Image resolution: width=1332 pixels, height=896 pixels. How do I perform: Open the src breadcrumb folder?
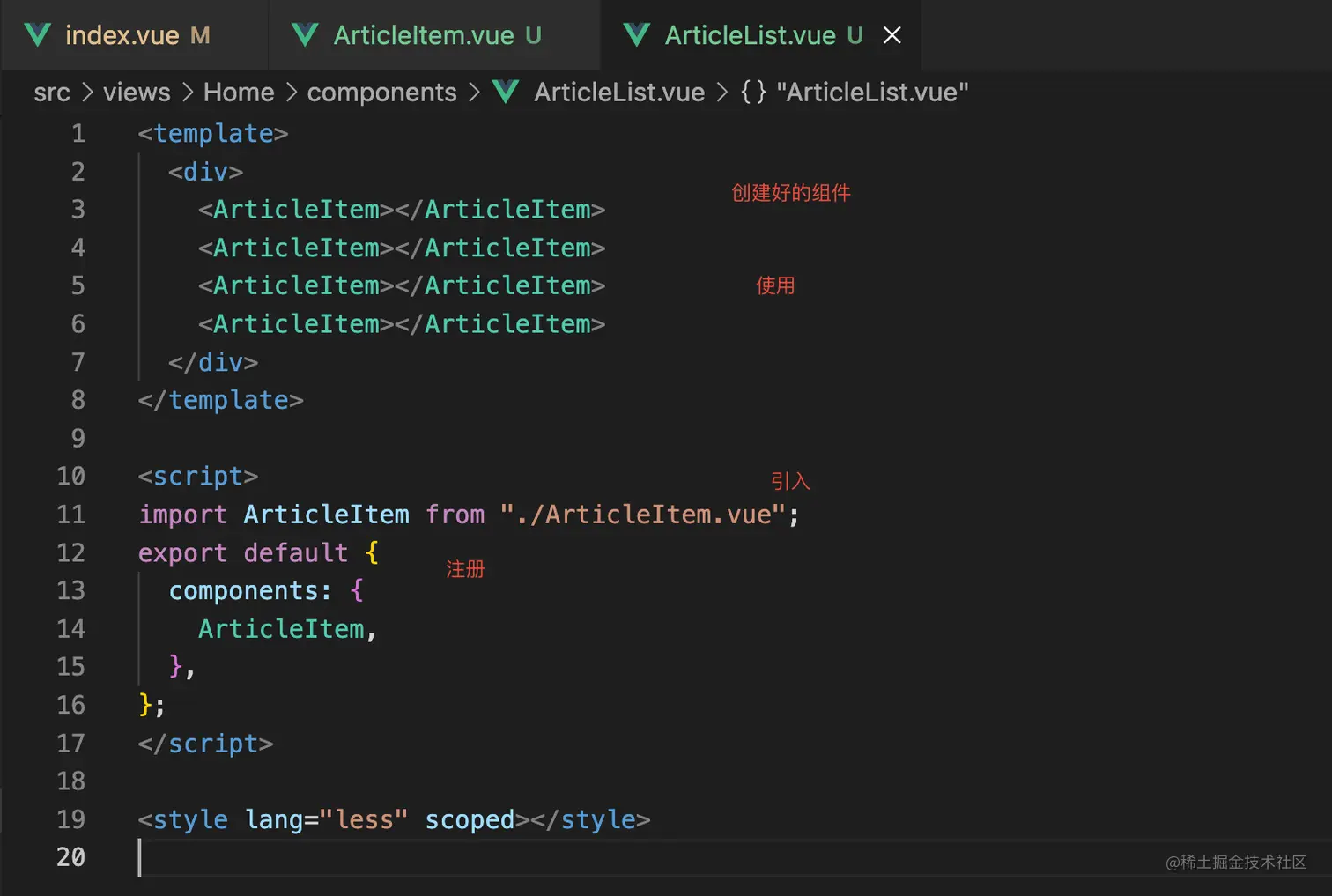tap(52, 93)
